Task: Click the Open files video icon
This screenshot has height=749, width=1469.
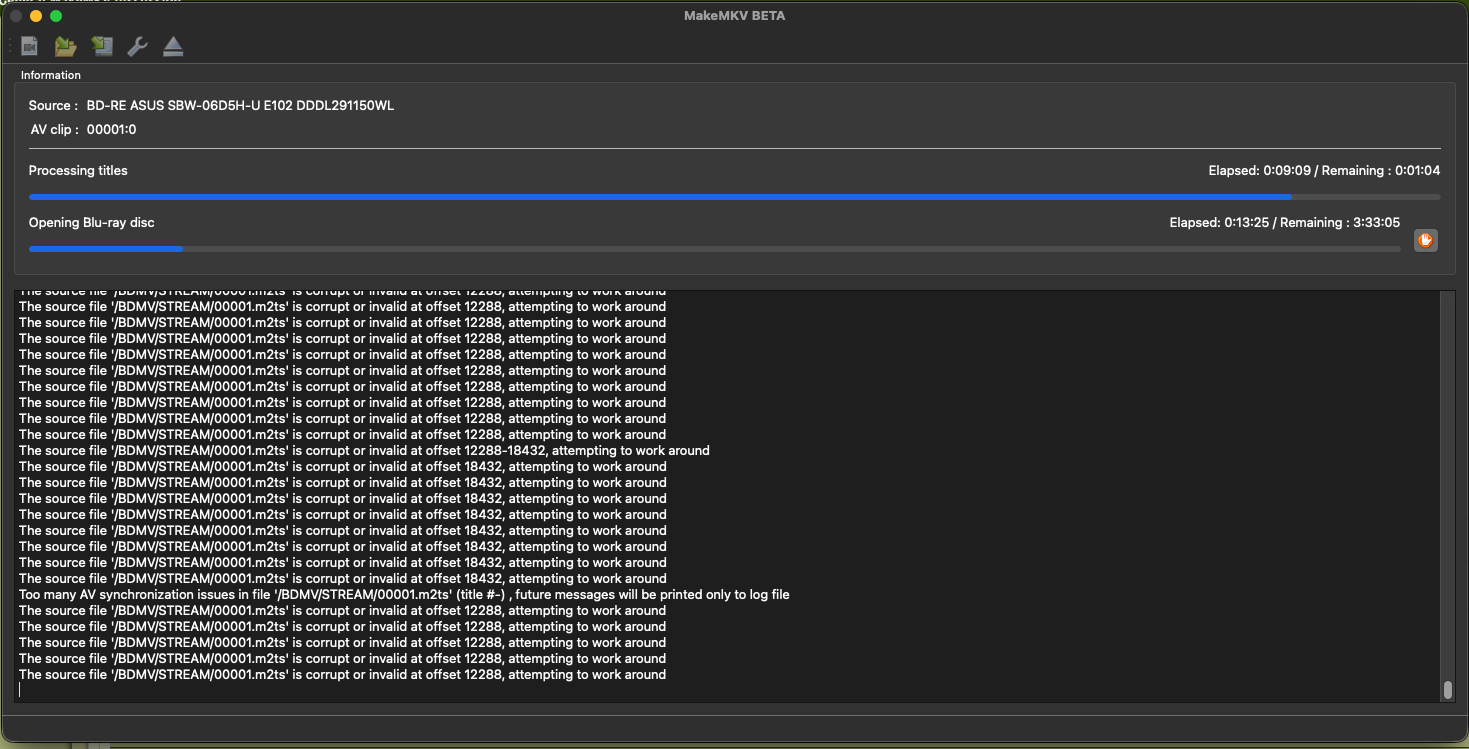Action: click(x=30, y=46)
